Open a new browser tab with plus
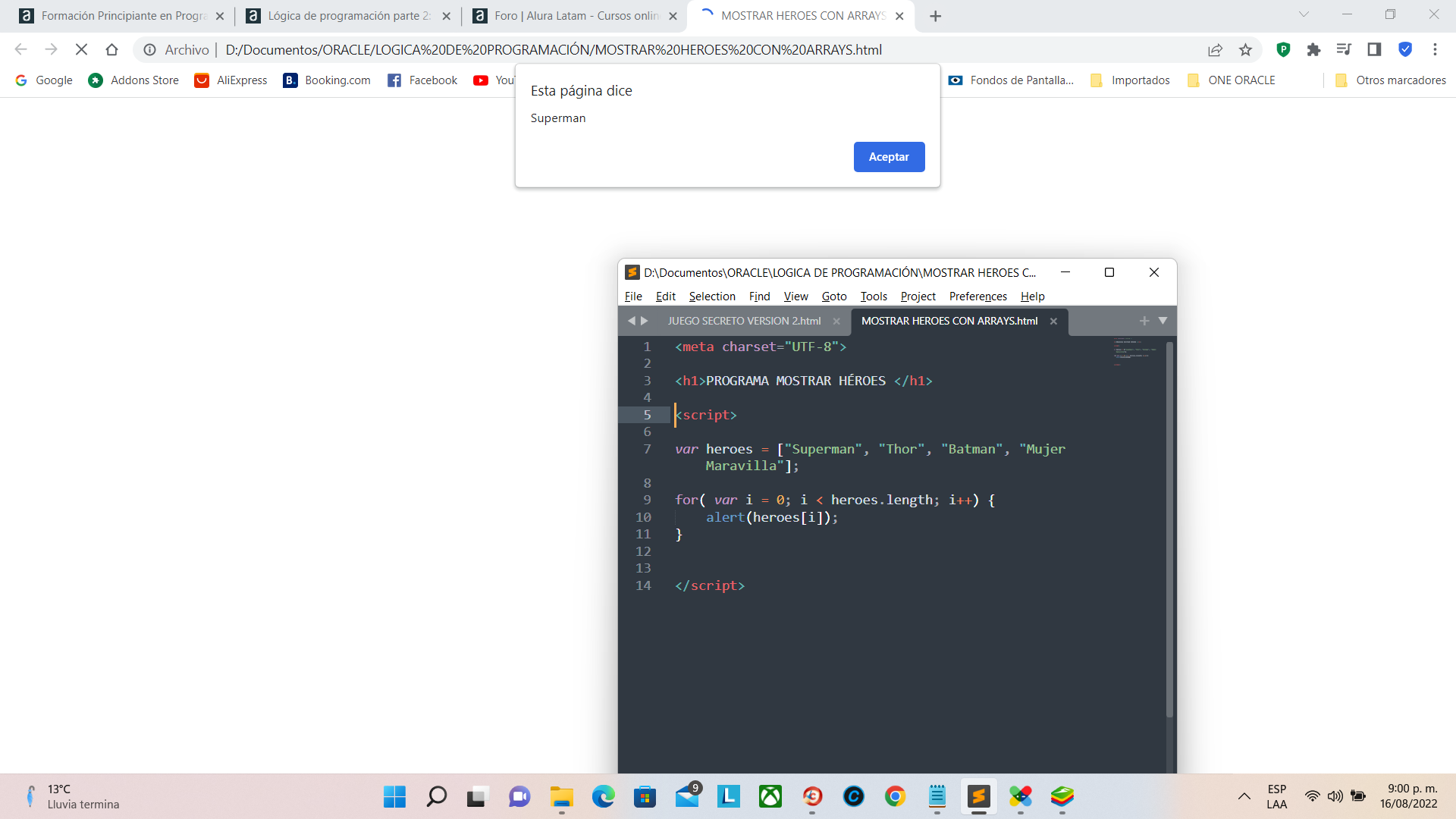This screenshot has height=819, width=1456. point(935,16)
